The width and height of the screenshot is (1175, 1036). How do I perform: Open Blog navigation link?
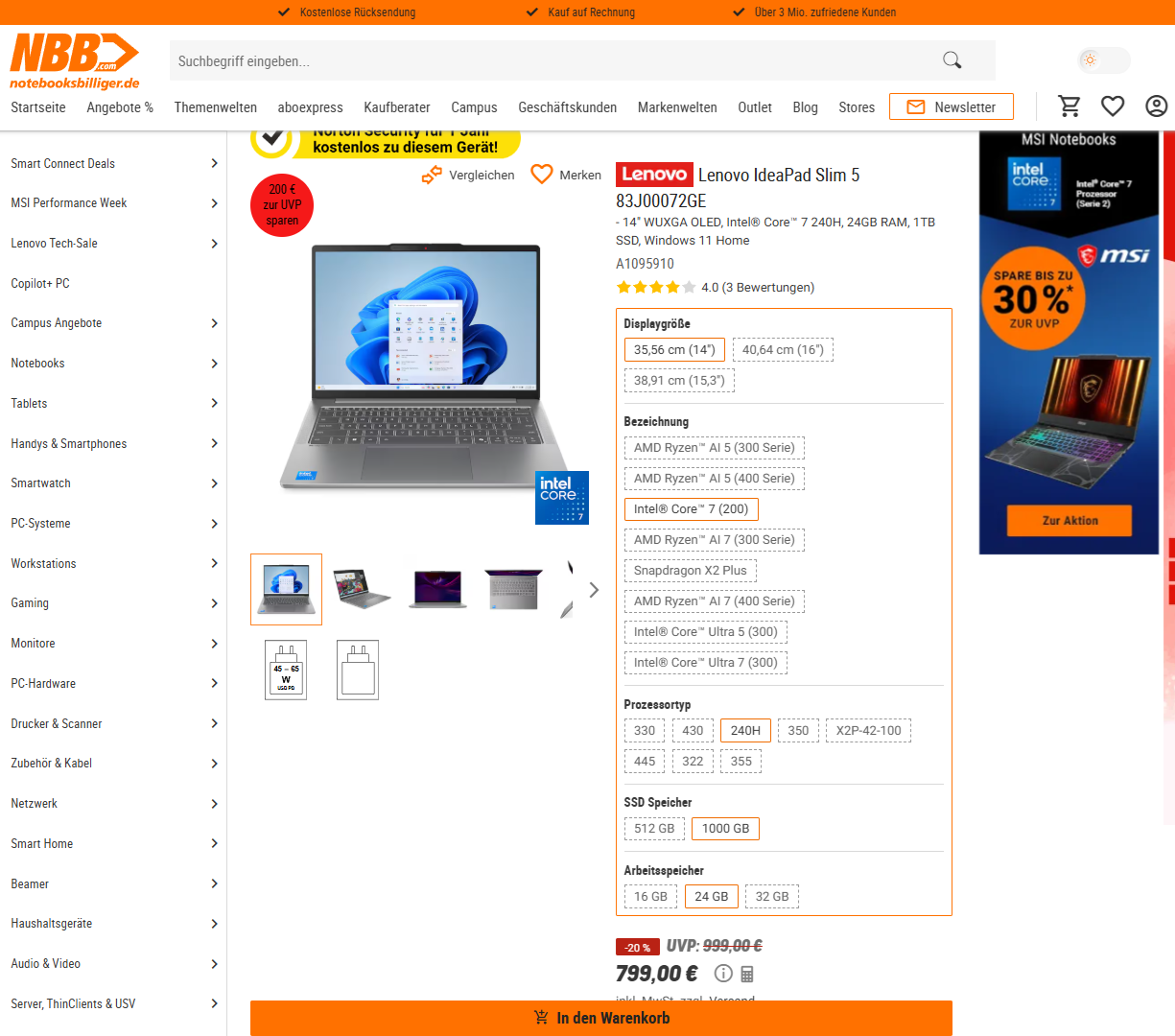pyautogui.click(x=805, y=107)
